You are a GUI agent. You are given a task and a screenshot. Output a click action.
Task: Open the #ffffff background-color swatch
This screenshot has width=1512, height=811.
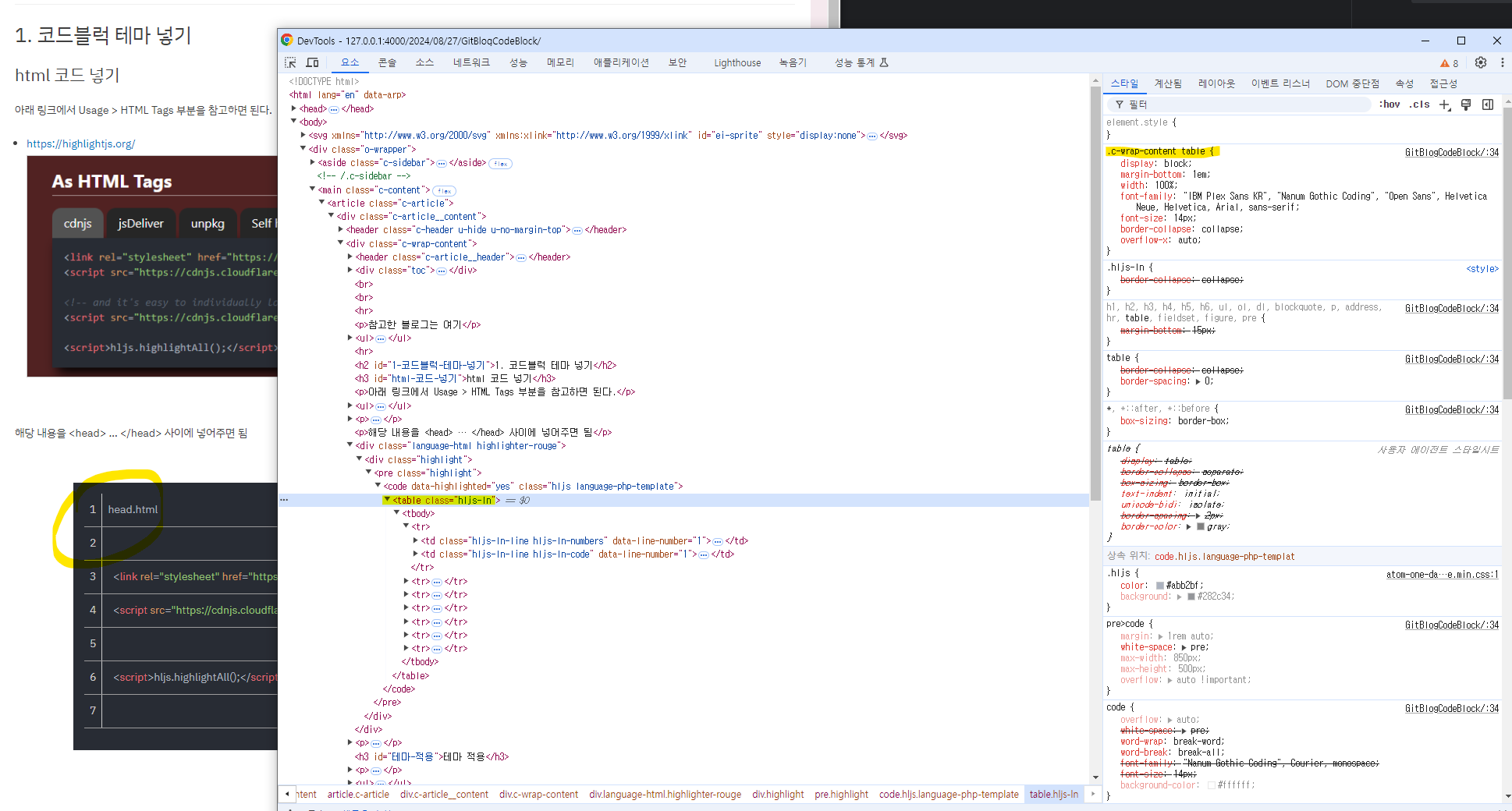1211,785
